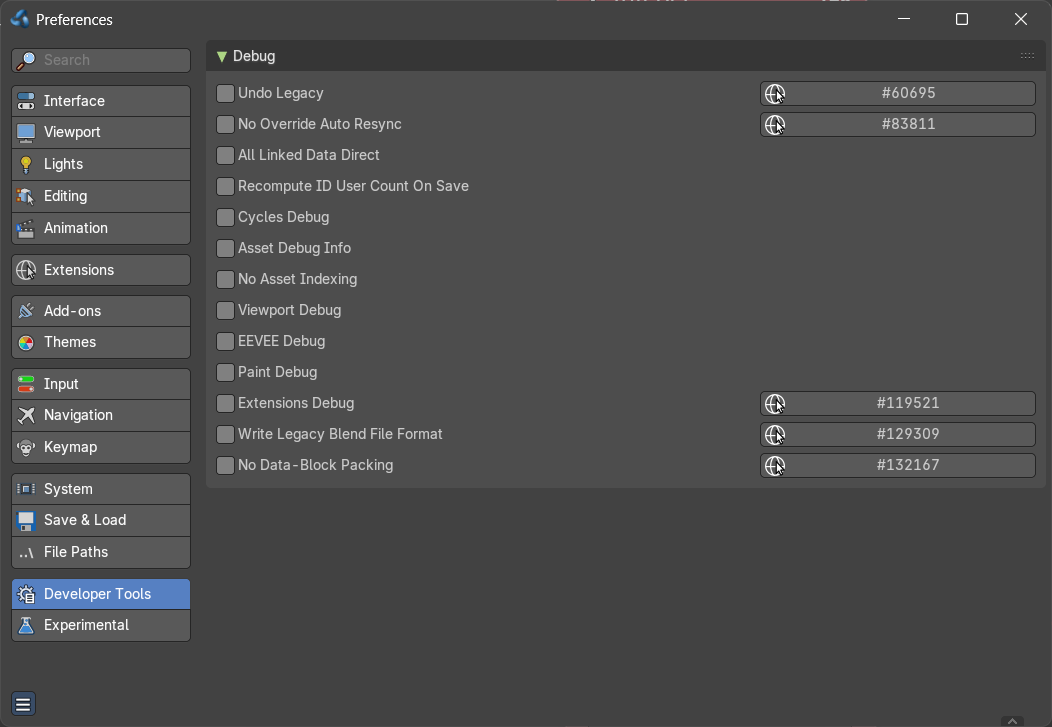Image resolution: width=1052 pixels, height=727 pixels.
Task: Click the Extensions globe icon in sidebar
Action: [x=26, y=270]
